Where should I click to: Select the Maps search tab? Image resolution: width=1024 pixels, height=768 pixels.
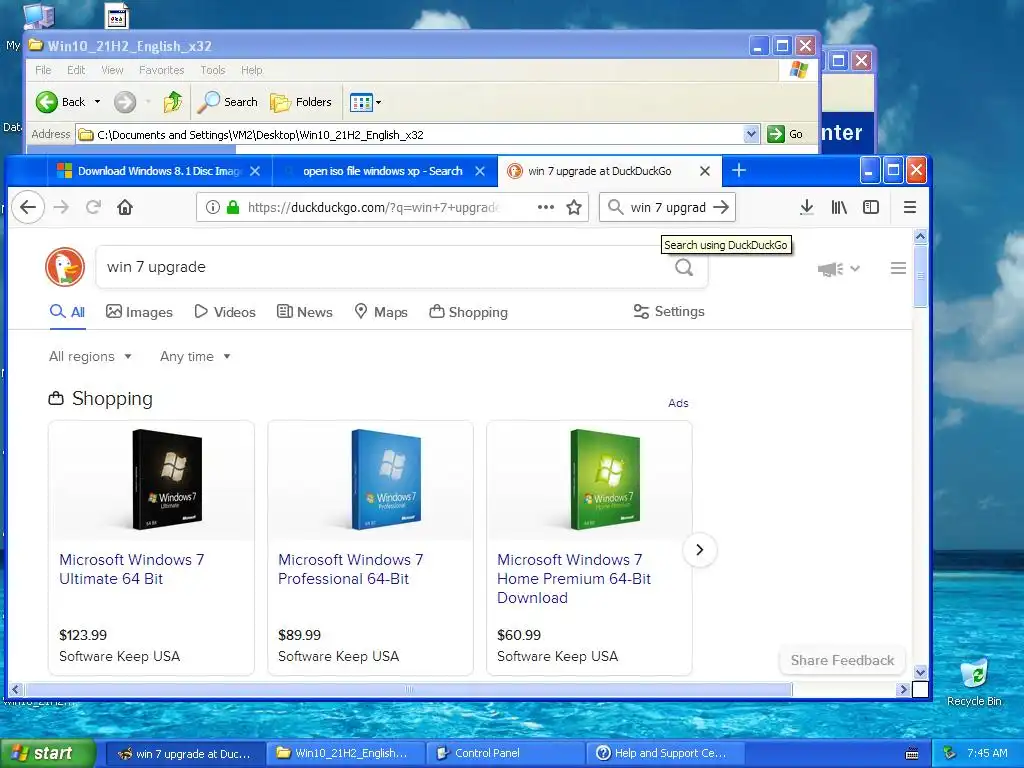coord(381,312)
